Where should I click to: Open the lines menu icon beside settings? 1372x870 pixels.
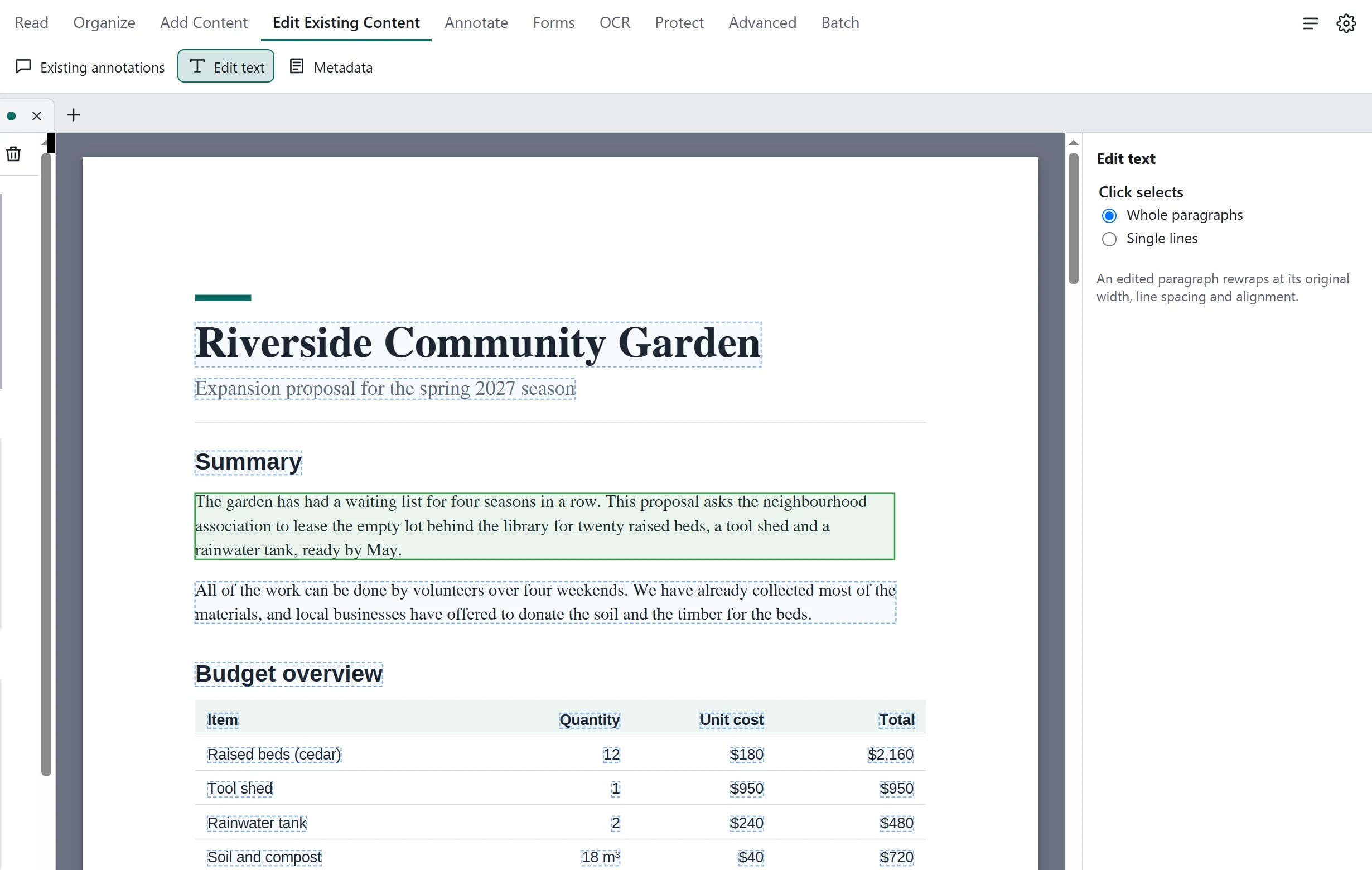point(1310,23)
